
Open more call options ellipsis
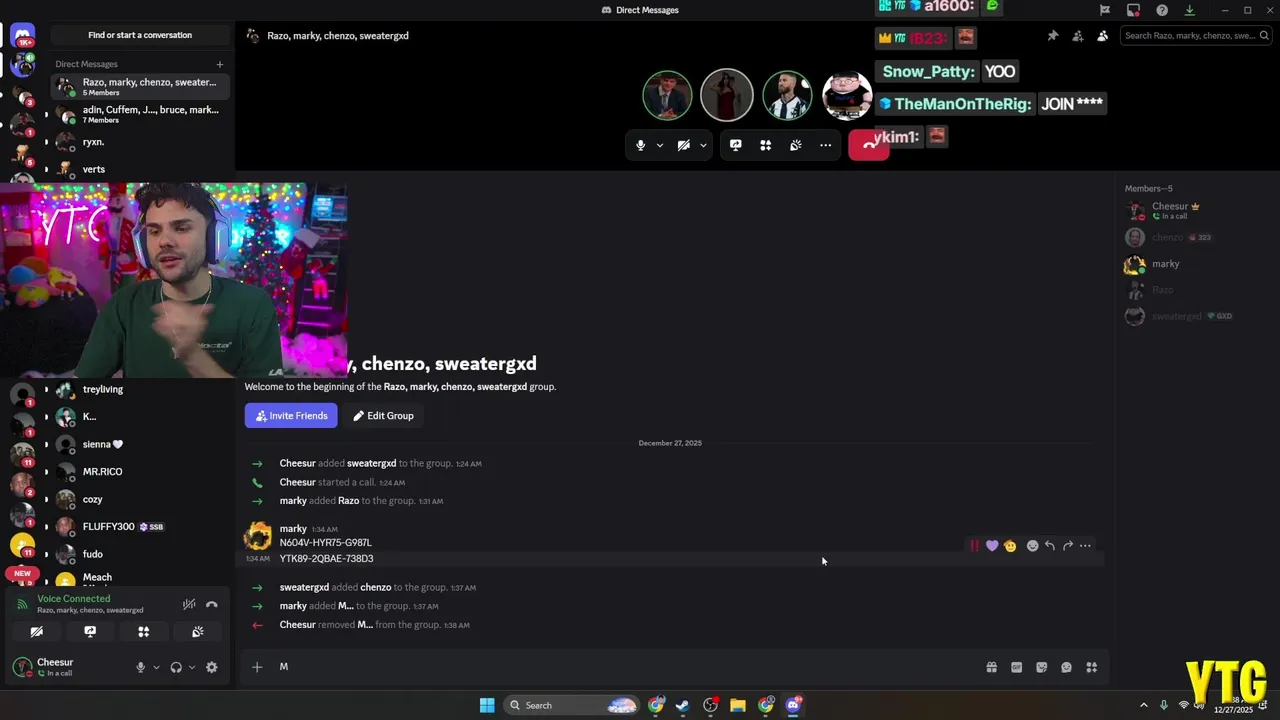(x=825, y=145)
